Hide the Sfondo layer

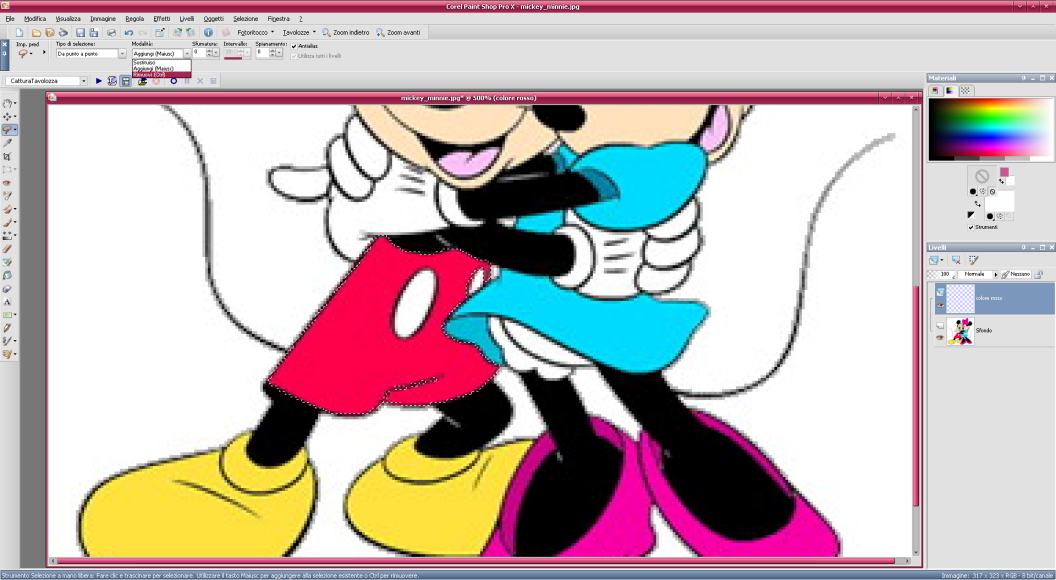tap(940, 337)
